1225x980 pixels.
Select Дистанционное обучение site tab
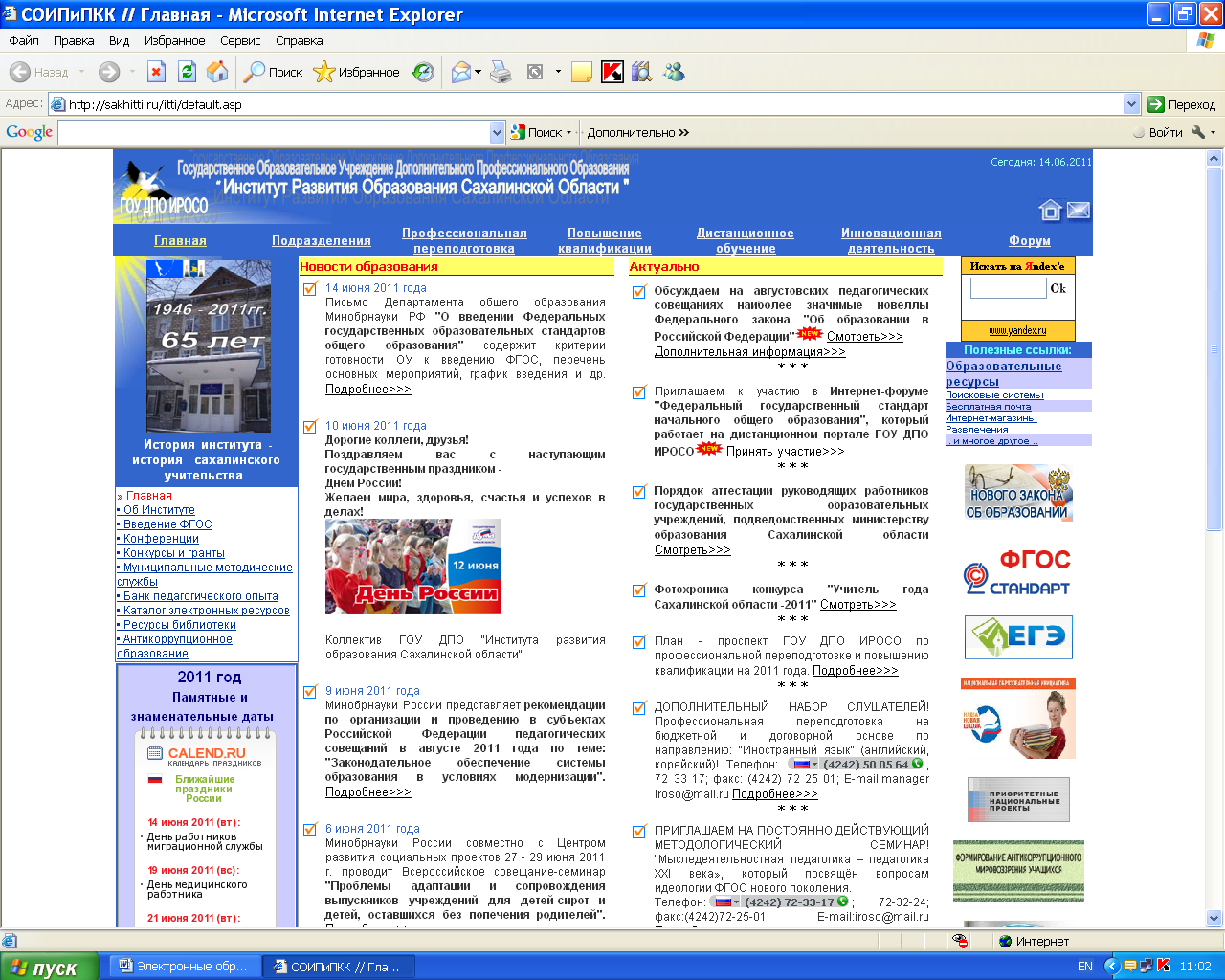point(746,241)
